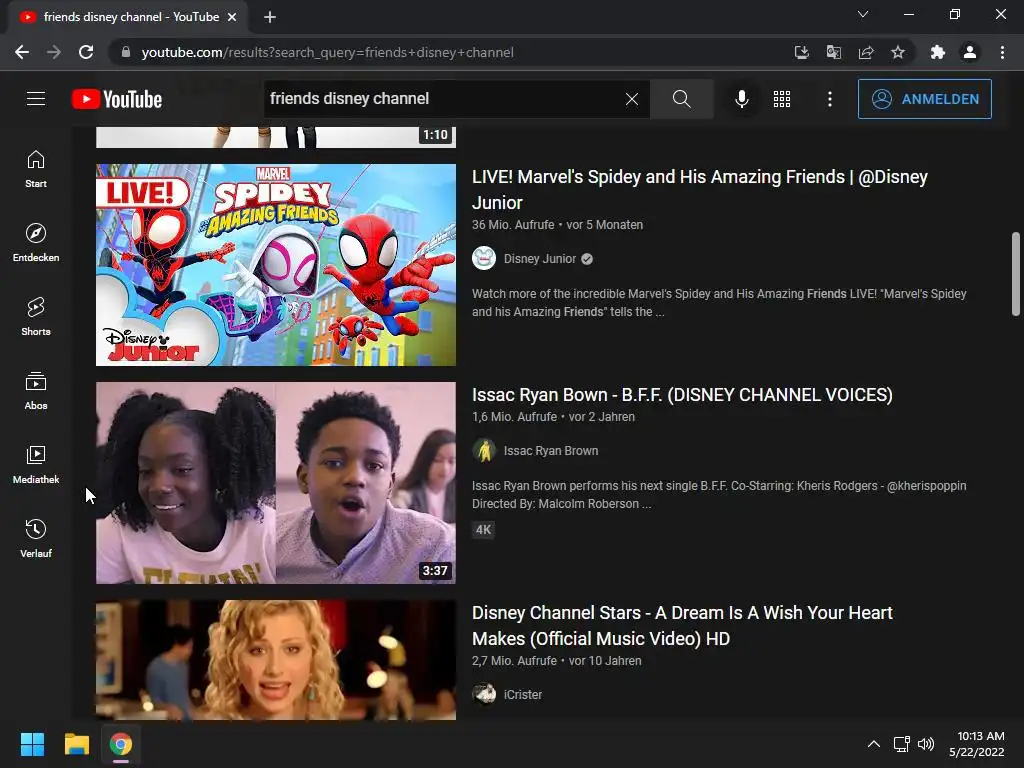View site information lock icon
Screen dimensions: 1024x768
(125, 52)
